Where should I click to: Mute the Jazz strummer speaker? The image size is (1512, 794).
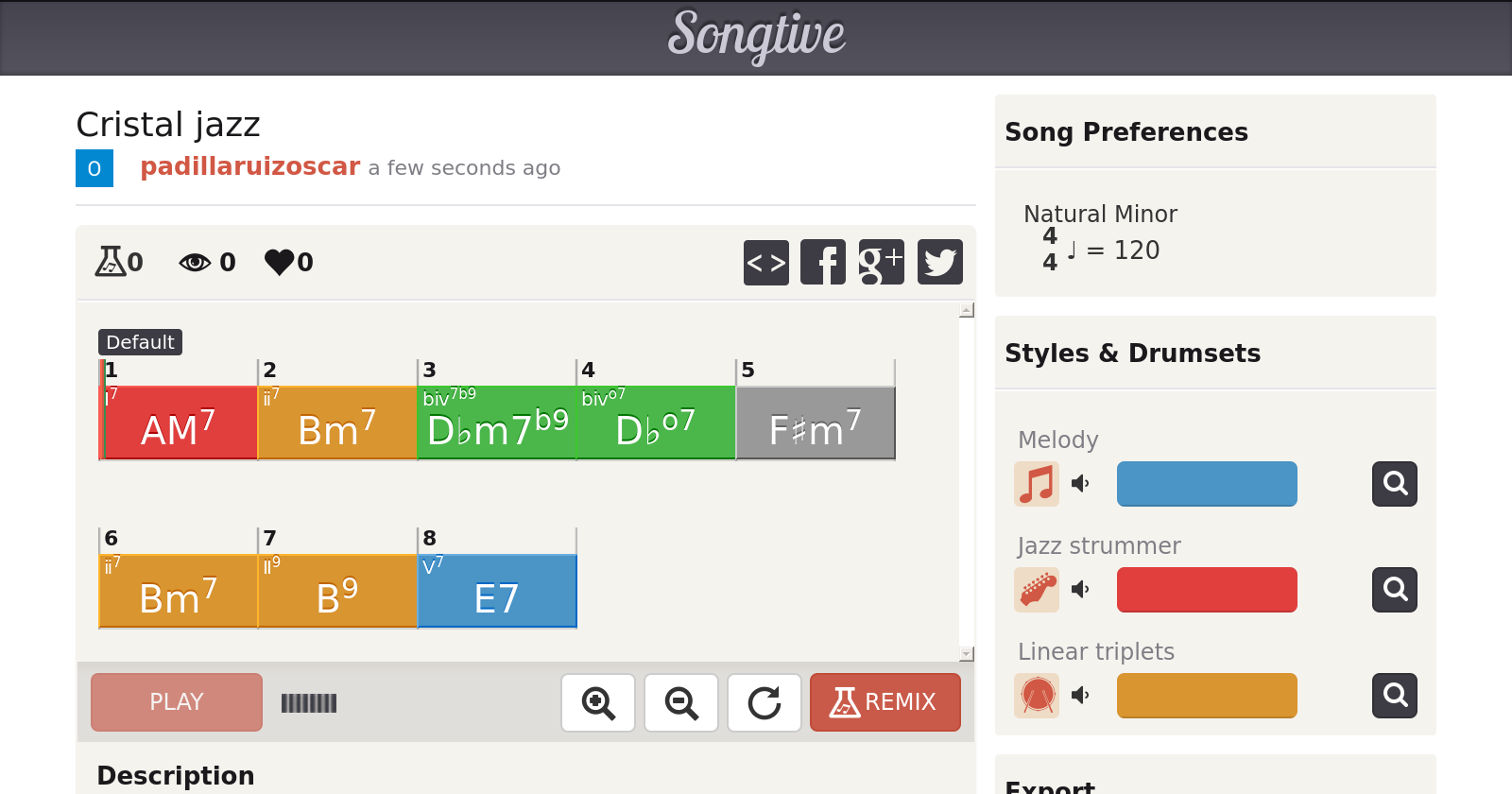tap(1080, 590)
